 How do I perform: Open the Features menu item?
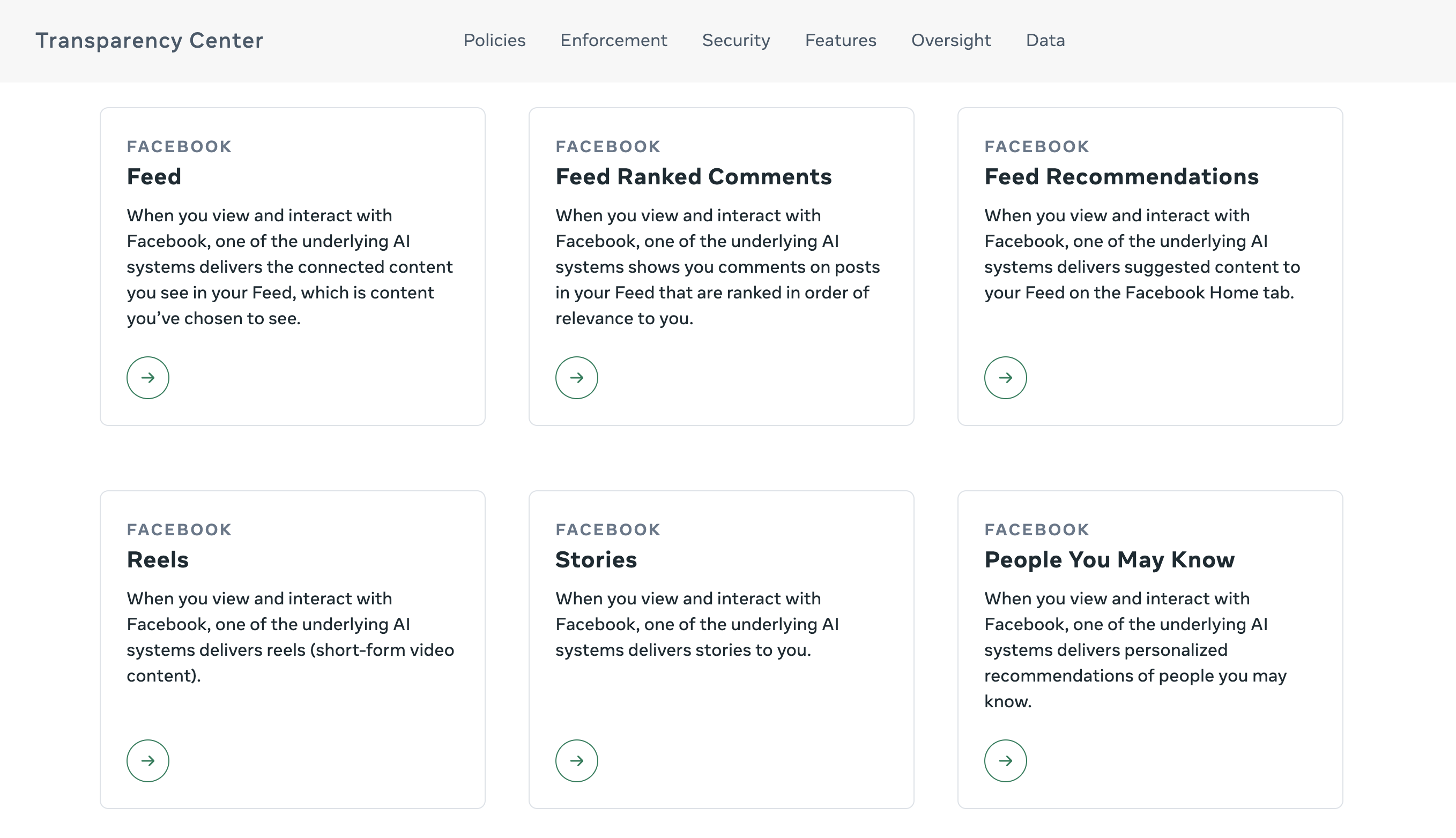point(841,40)
